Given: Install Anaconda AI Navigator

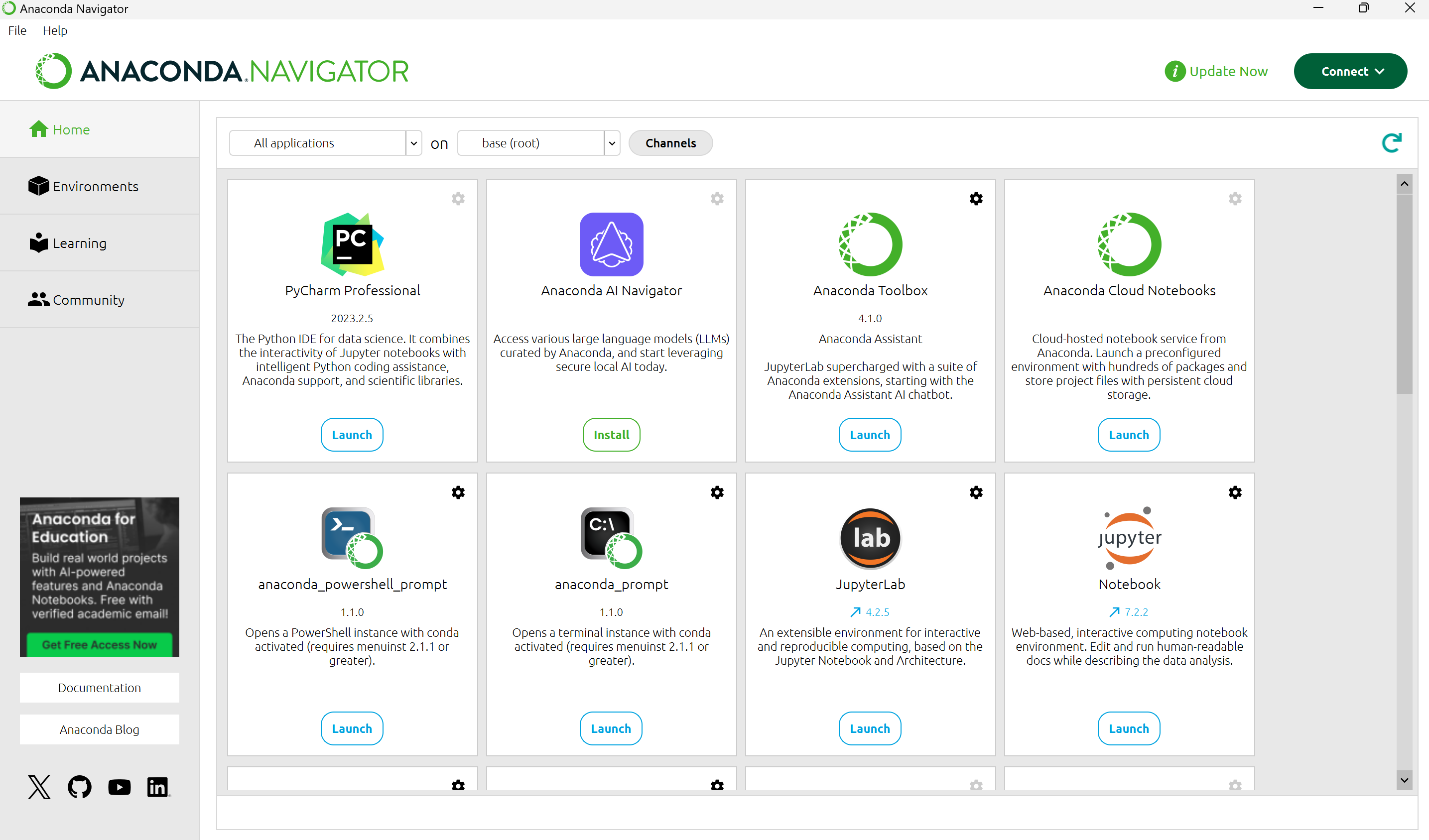Looking at the screenshot, I should (611, 435).
